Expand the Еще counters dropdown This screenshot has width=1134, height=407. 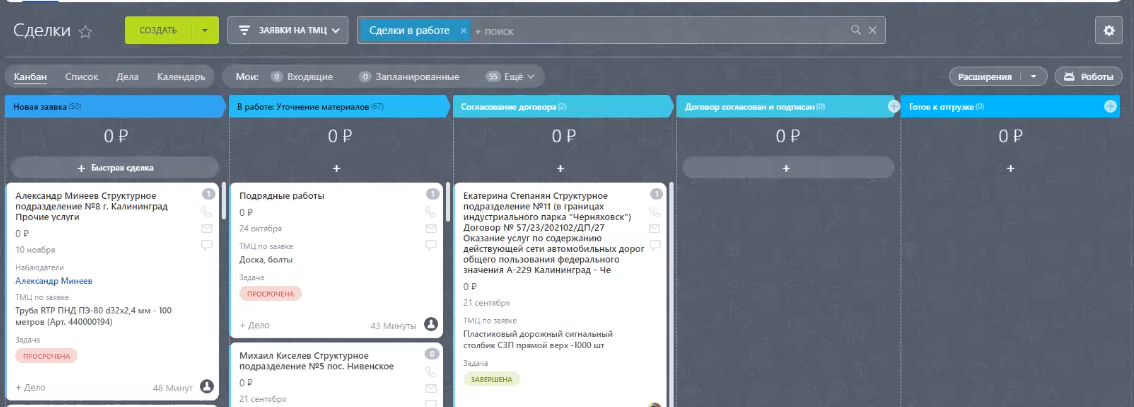(513, 77)
